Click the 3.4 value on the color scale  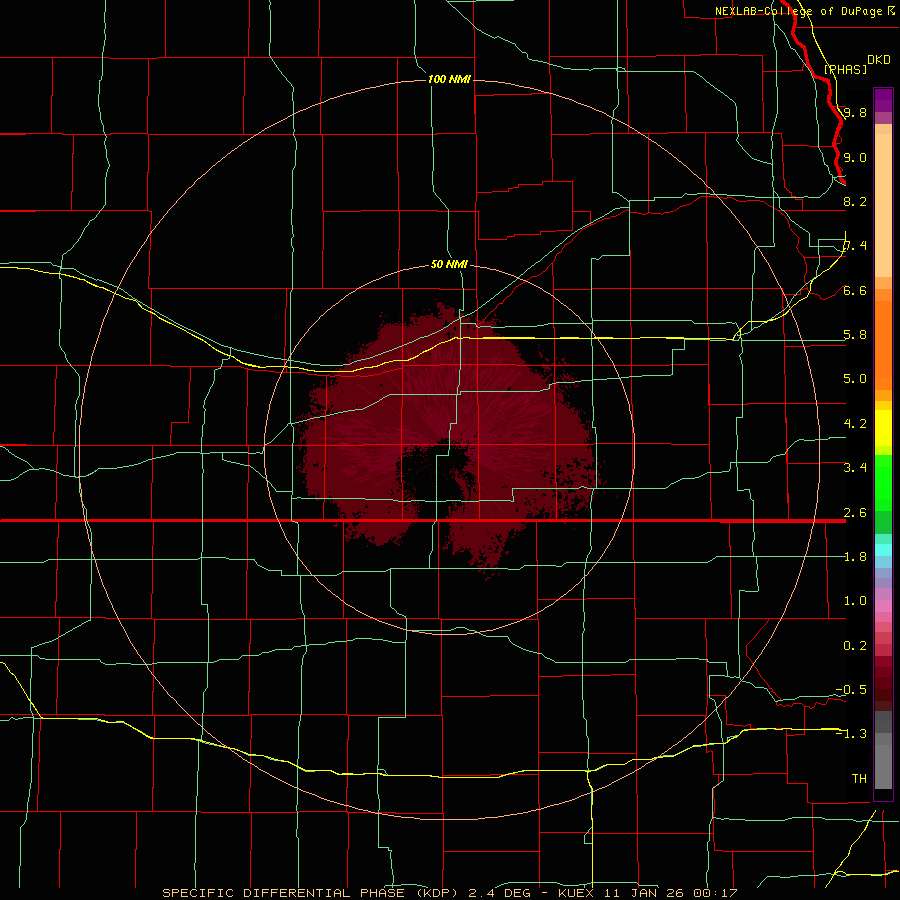(x=855, y=468)
